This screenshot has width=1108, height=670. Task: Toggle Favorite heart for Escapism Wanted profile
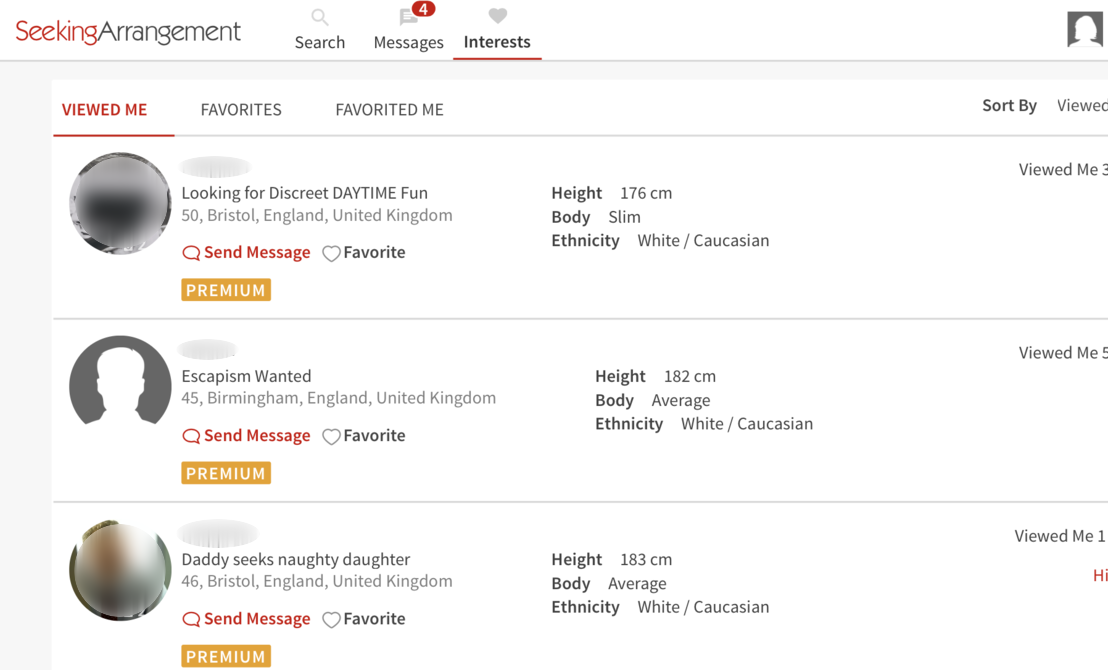pyautogui.click(x=331, y=436)
